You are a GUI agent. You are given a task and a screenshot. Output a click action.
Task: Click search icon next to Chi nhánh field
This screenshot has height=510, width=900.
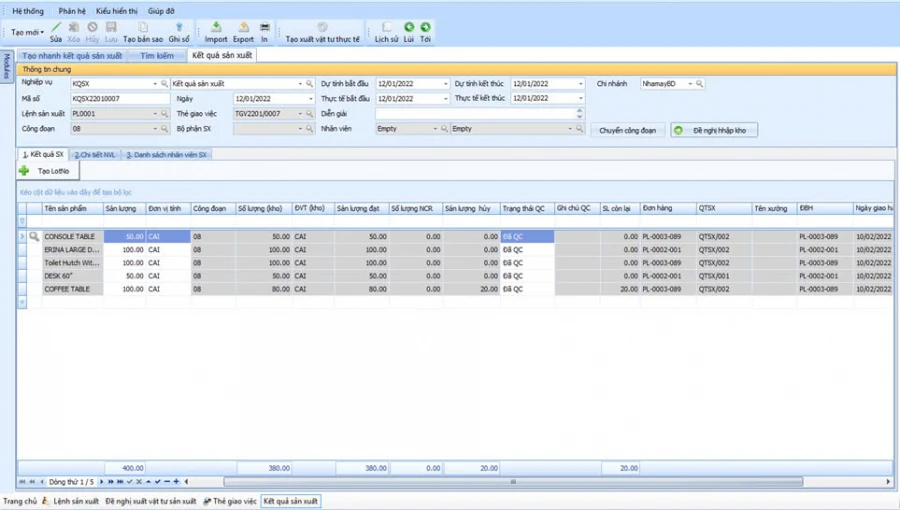point(700,84)
